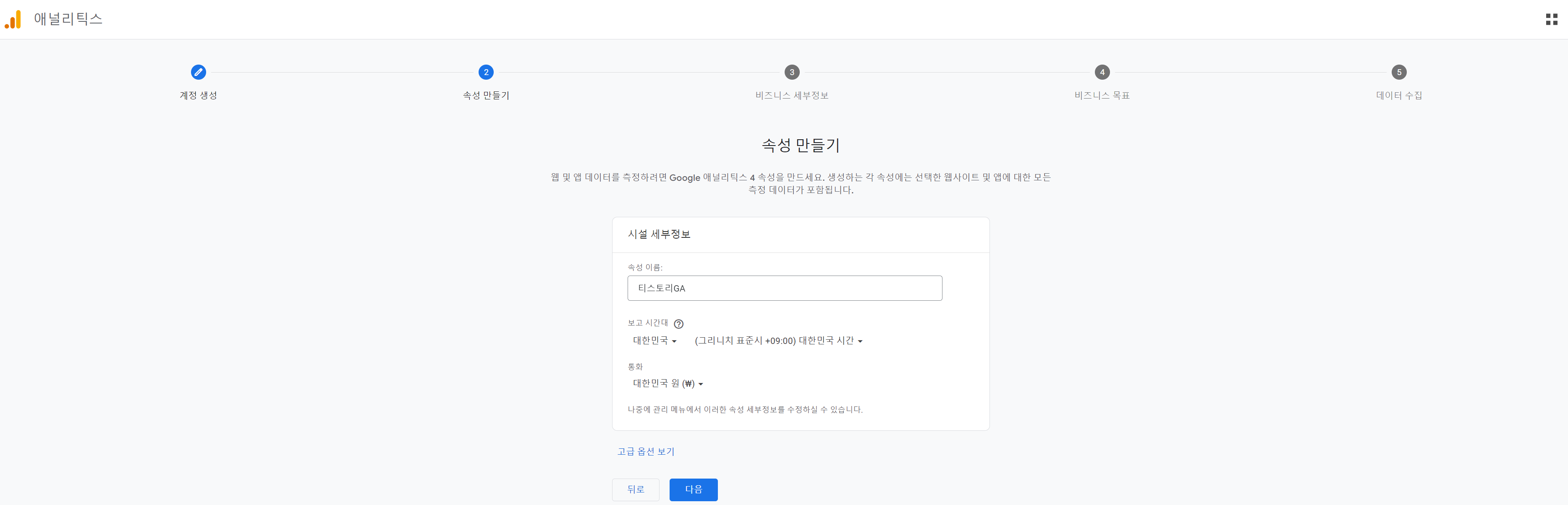
Task: Click the step 2 circle icon
Action: [486, 73]
